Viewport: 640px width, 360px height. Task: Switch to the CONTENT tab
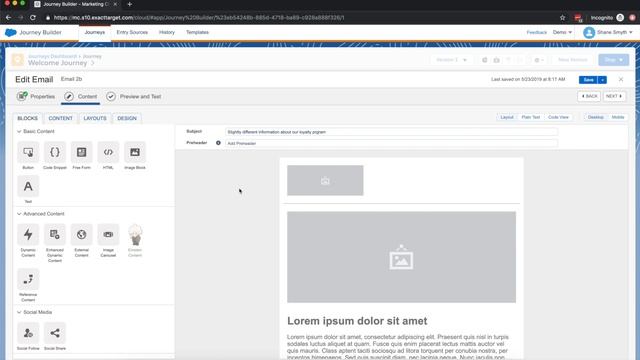pyautogui.click(x=60, y=118)
